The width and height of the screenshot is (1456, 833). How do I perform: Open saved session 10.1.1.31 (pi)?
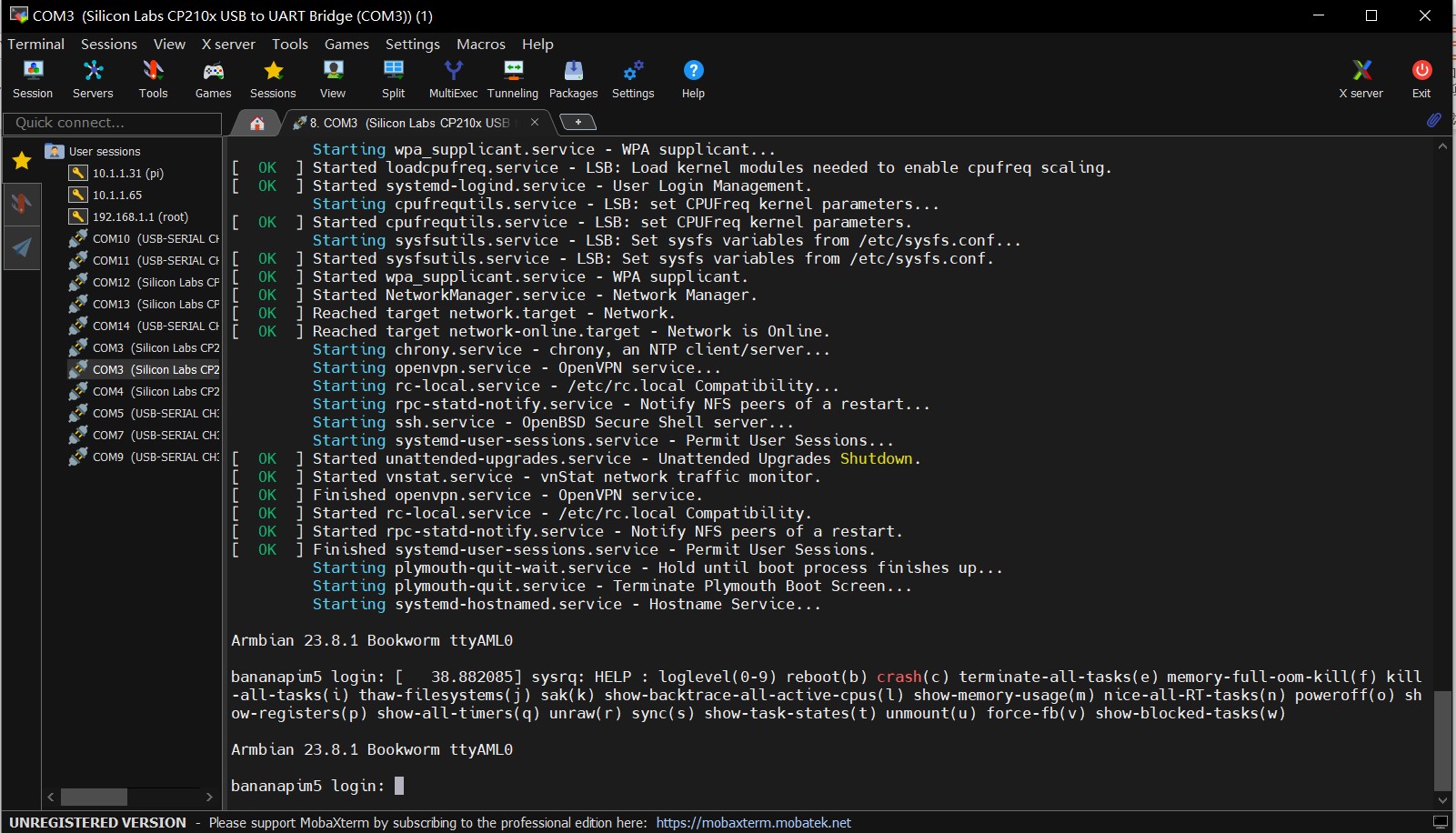tap(127, 173)
